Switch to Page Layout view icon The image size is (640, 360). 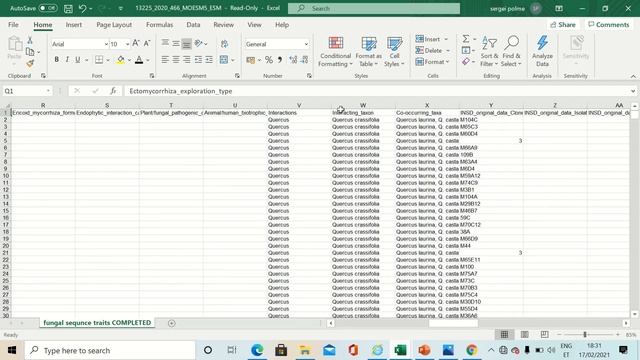524,334
